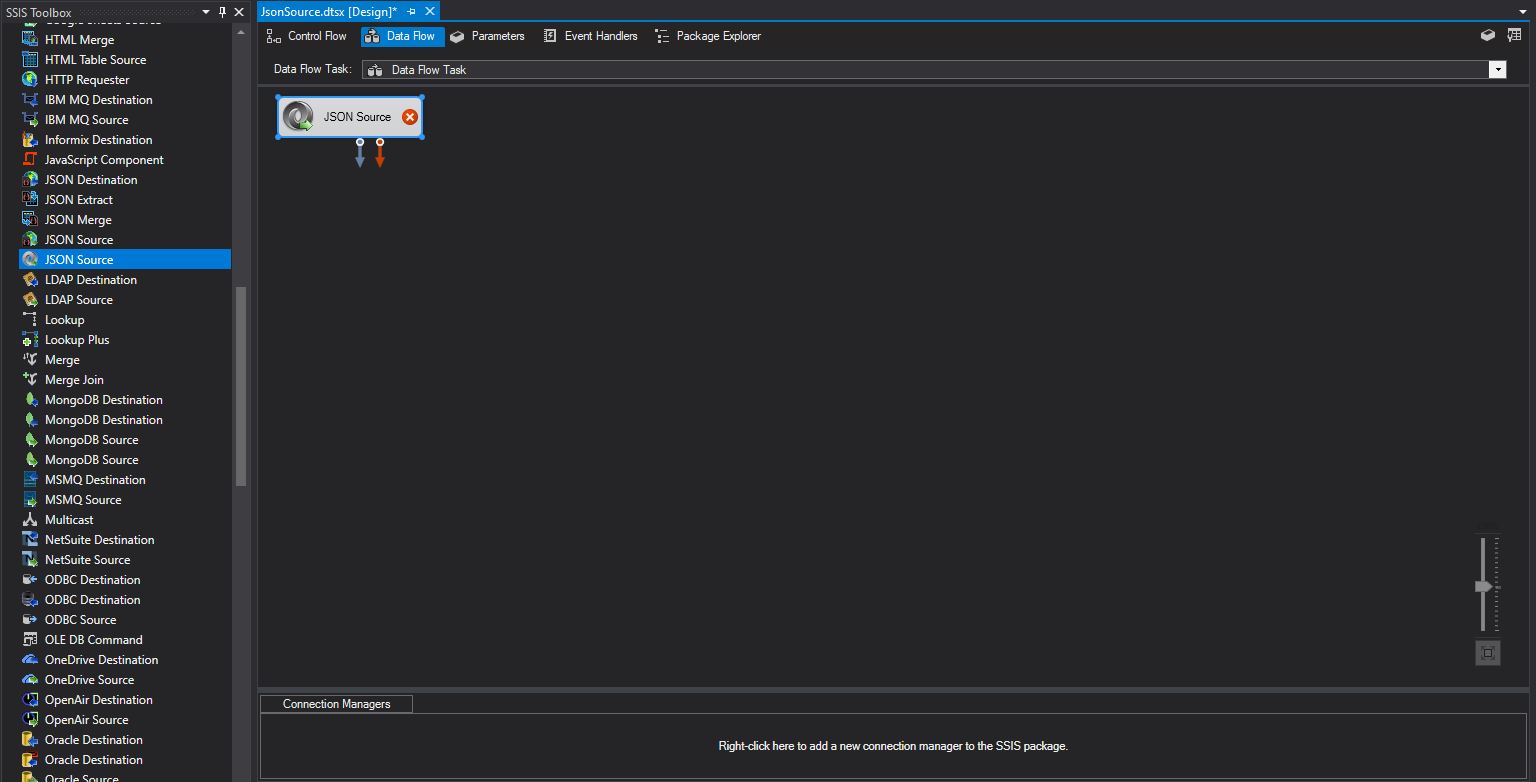1536x782 pixels.
Task: Choose the HTTP Requester globe icon
Action: coord(30,80)
